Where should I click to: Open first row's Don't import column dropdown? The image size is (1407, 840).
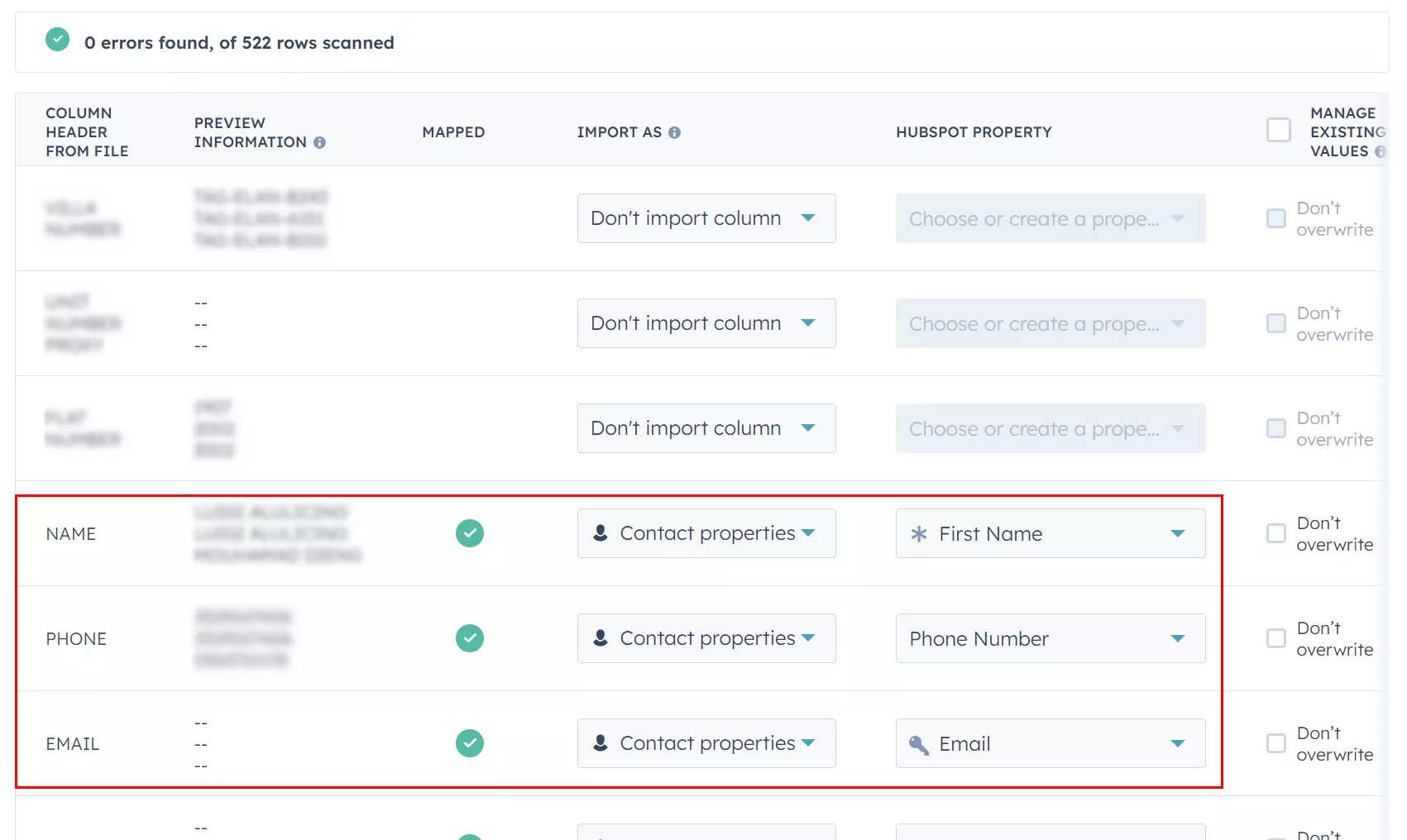(x=706, y=218)
